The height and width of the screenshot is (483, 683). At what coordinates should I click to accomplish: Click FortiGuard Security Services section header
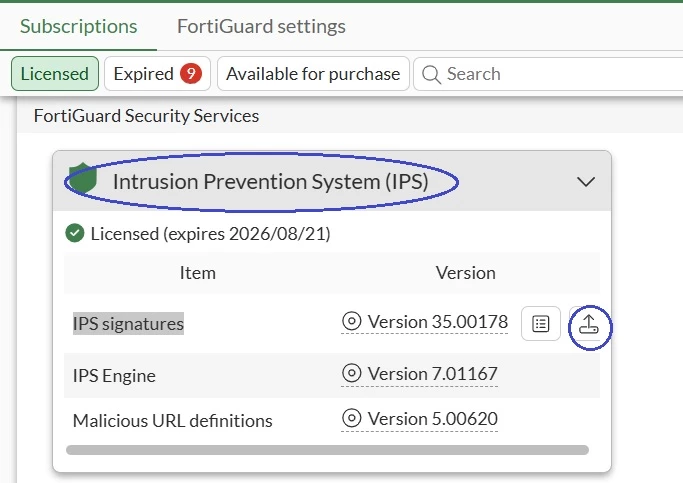coord(146,116)
